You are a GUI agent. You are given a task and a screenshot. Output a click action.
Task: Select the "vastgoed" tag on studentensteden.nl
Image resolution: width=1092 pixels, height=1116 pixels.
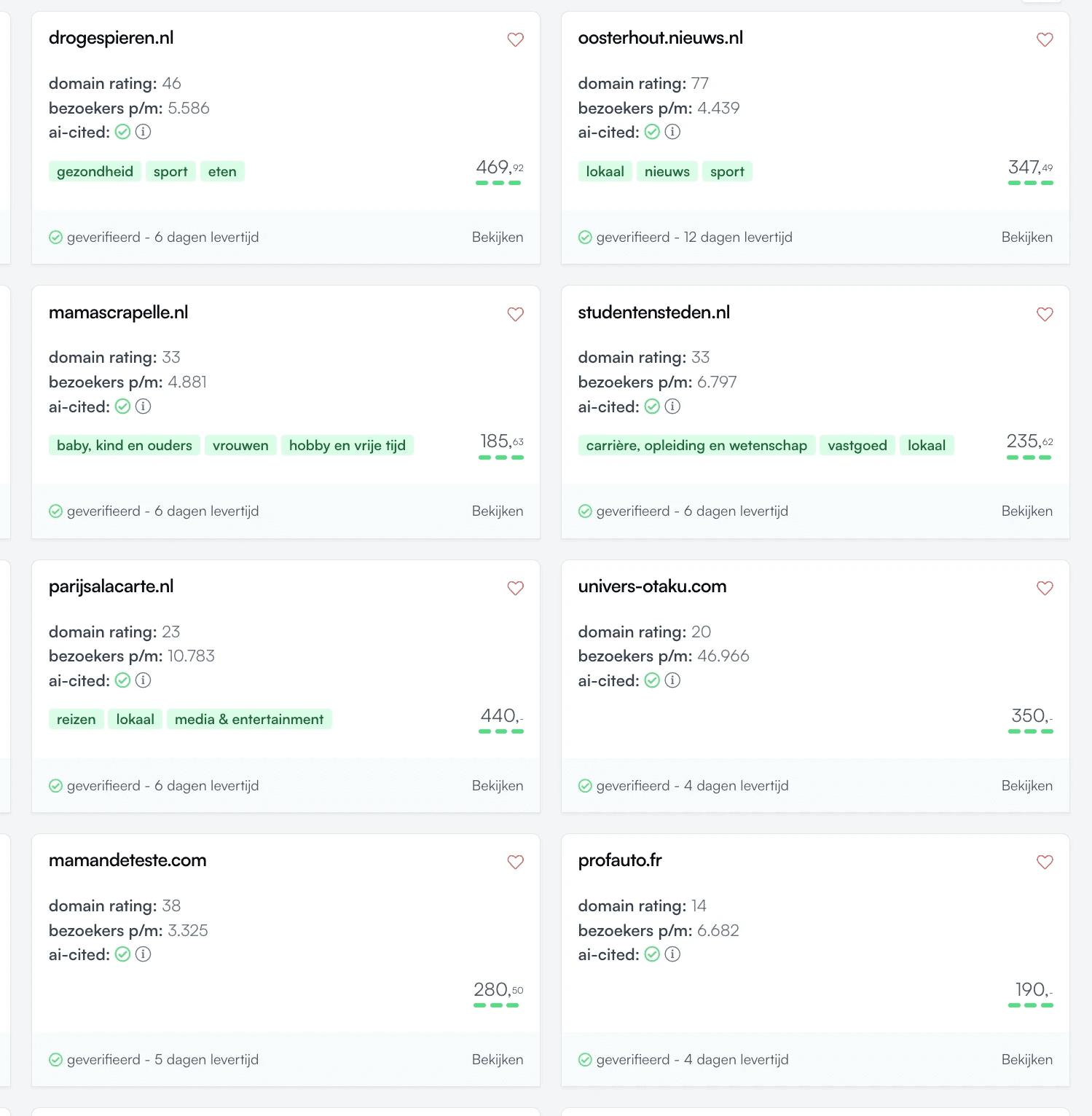(x=857, y=444)
